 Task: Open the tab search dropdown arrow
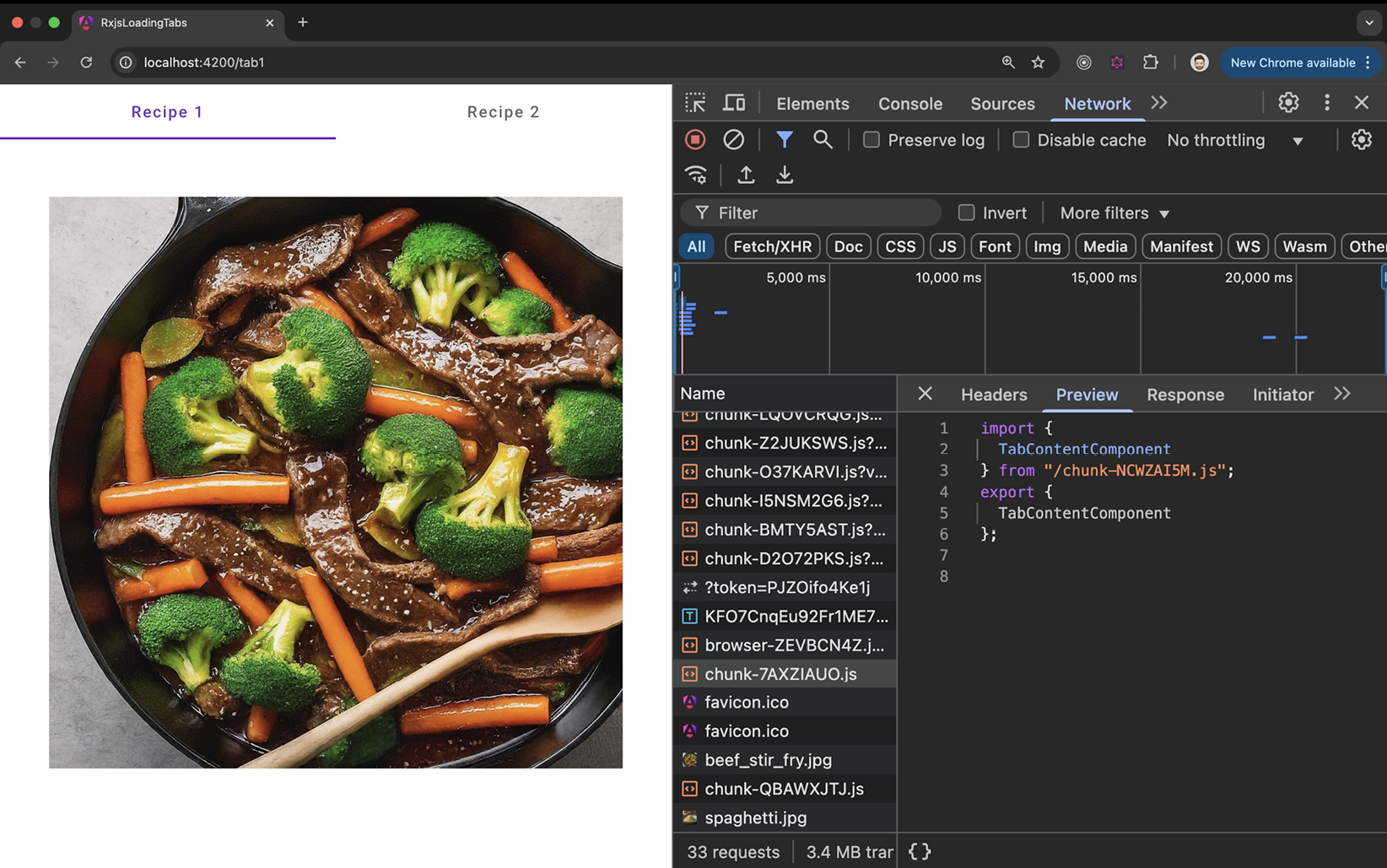tap(1369, 23)
